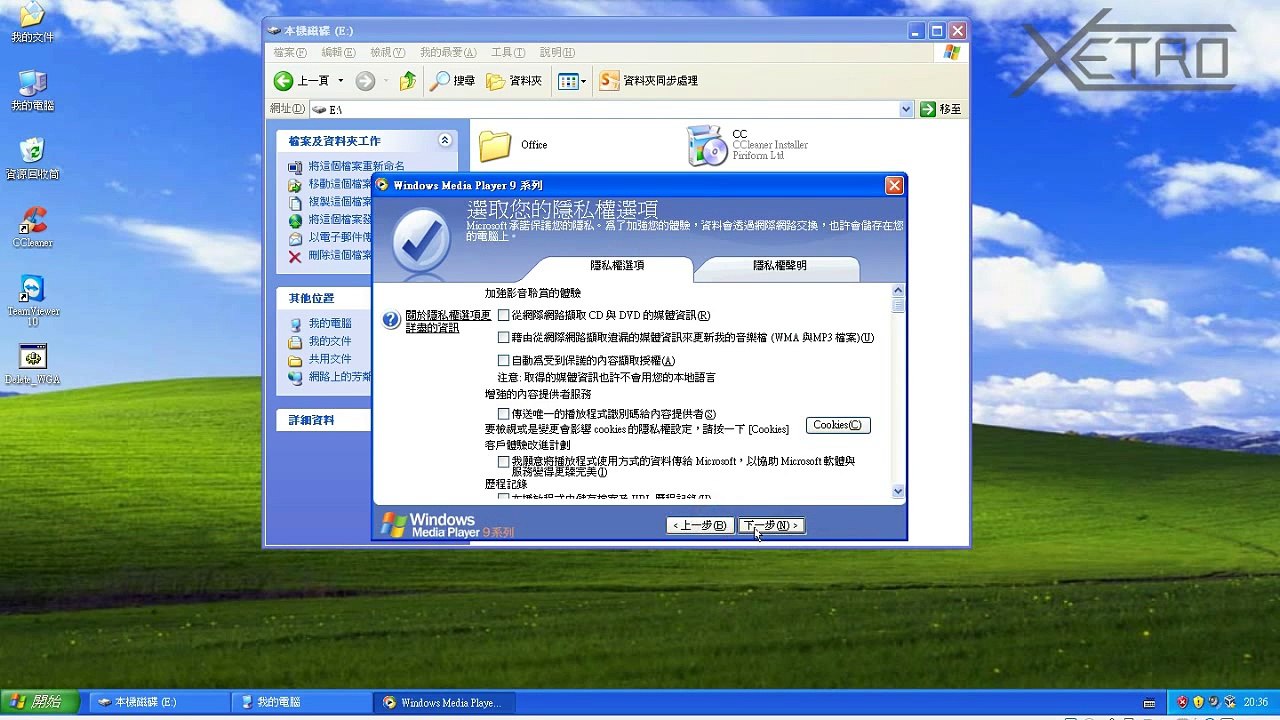Check 自動為受到保護的內容擷取授權 option
The image size is (1280, 720).
click(x=504, y=360)
